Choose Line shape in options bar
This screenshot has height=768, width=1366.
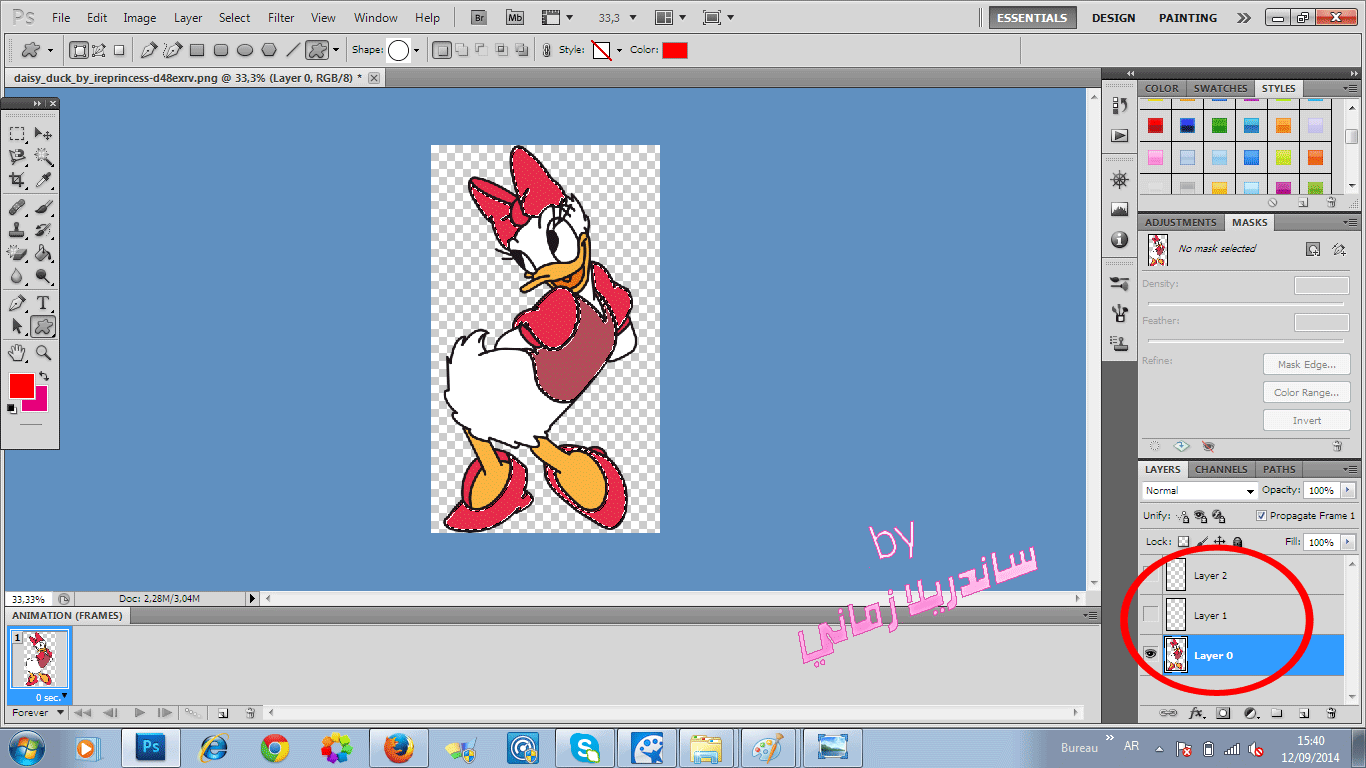(x=293, y=50)
